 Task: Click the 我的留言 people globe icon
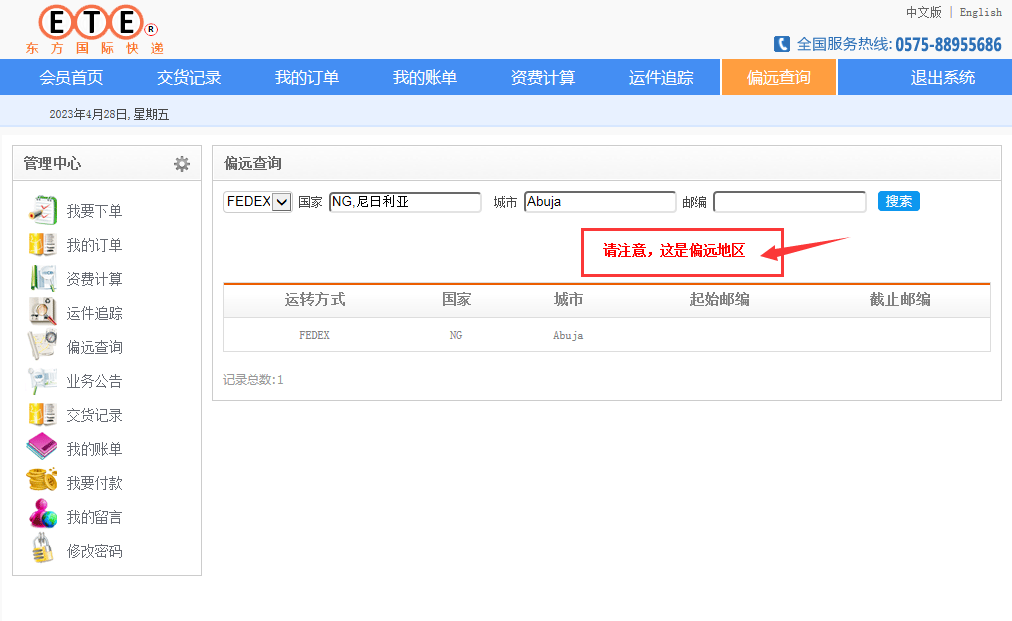[43, 515]
